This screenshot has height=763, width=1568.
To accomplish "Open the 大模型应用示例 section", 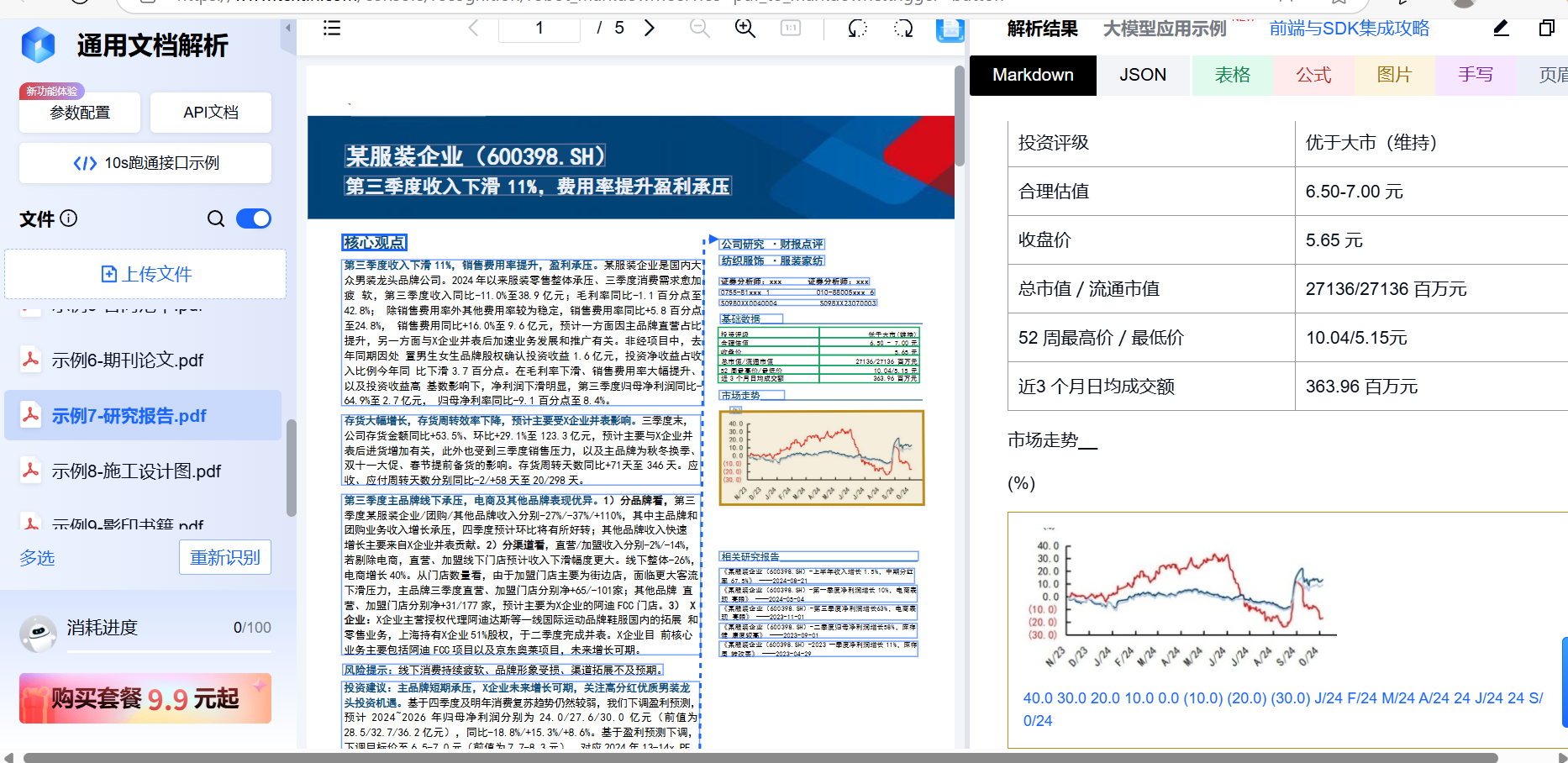I will 1165,29.
